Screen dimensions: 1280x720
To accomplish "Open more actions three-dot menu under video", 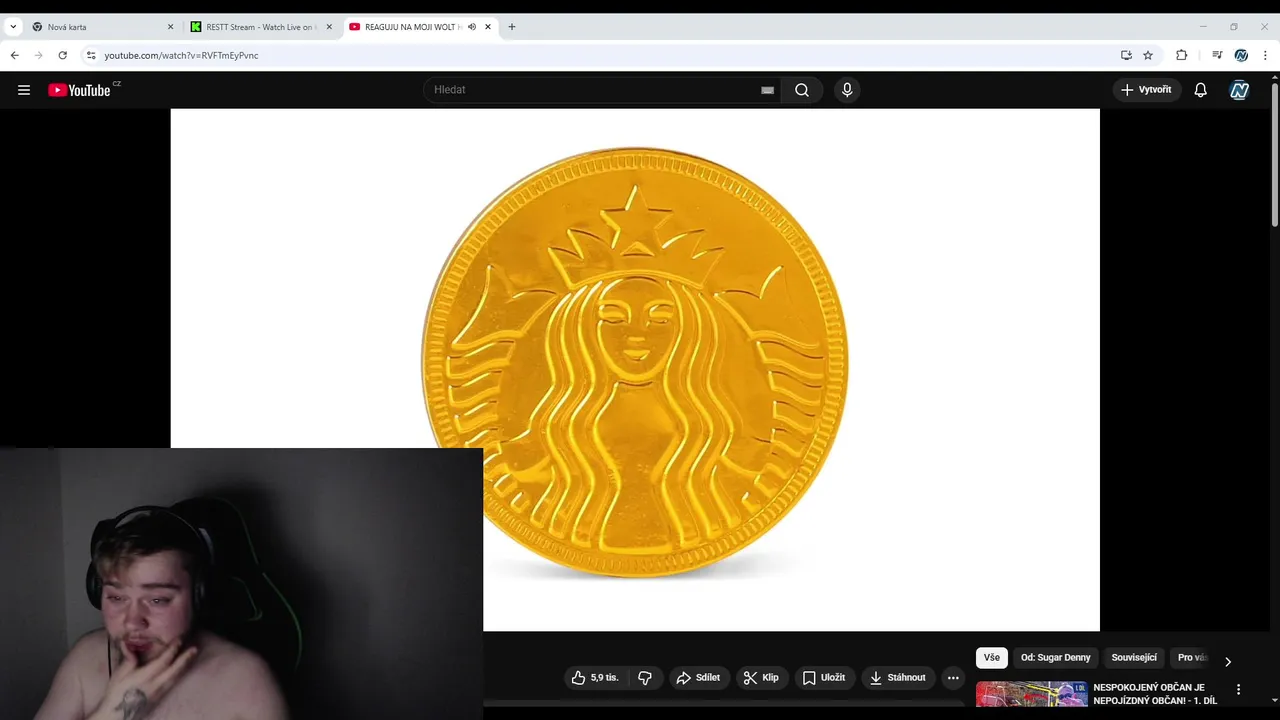I will click(x=953, y=678).
